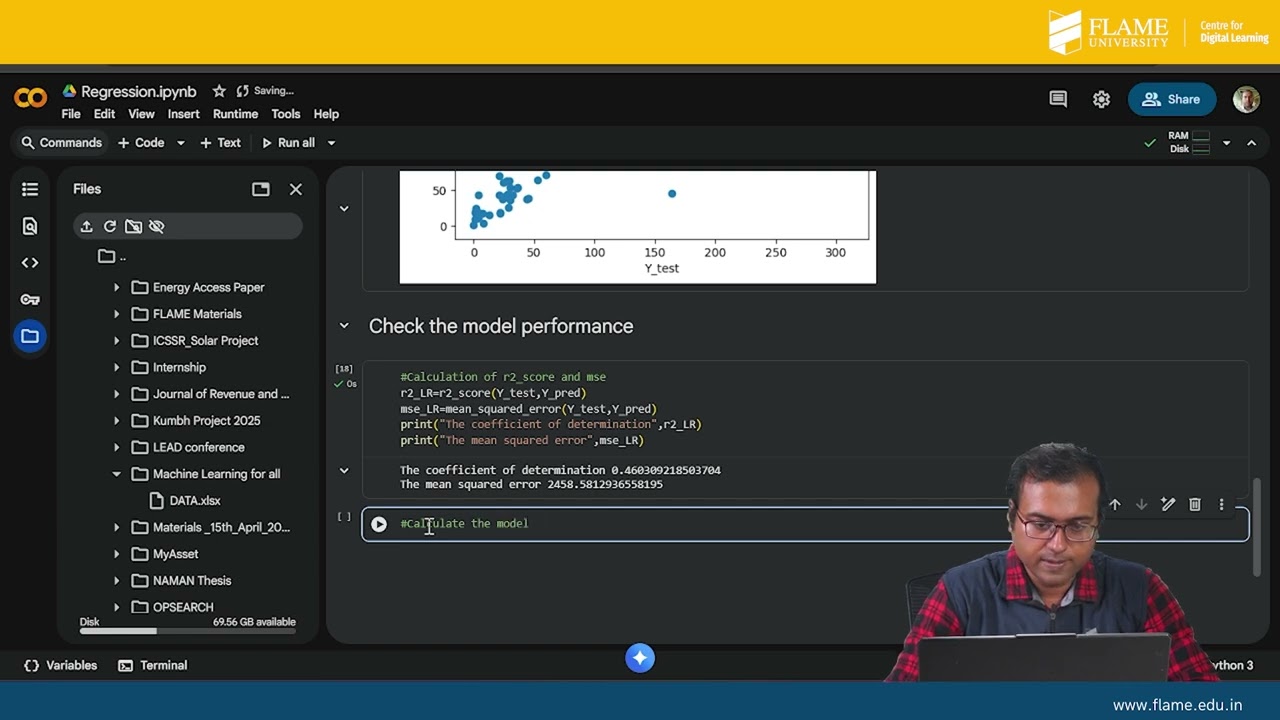Viewport: 1280px width, 720px height.
Task: Open the comments panel icon
Action: [x=1058, y=99]
